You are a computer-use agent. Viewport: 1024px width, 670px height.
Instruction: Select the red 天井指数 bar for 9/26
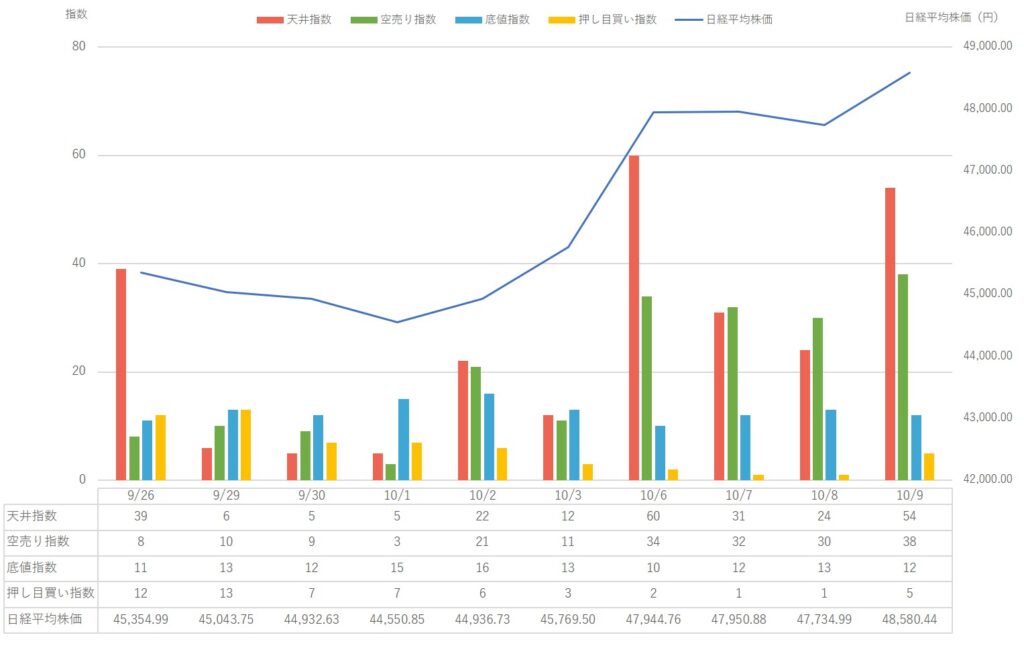click(x=121, y=374)
